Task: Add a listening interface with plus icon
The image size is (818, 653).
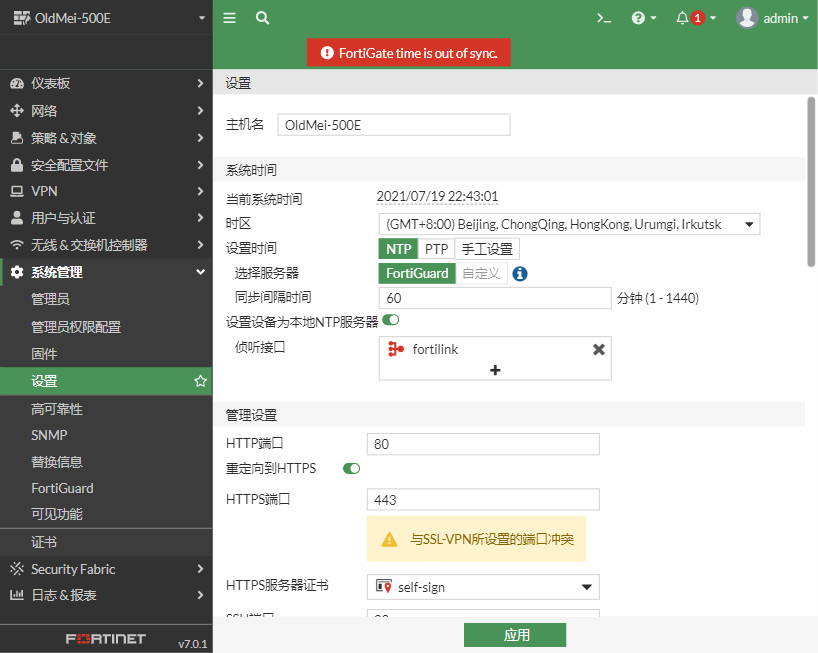Action: click(495, 370)
